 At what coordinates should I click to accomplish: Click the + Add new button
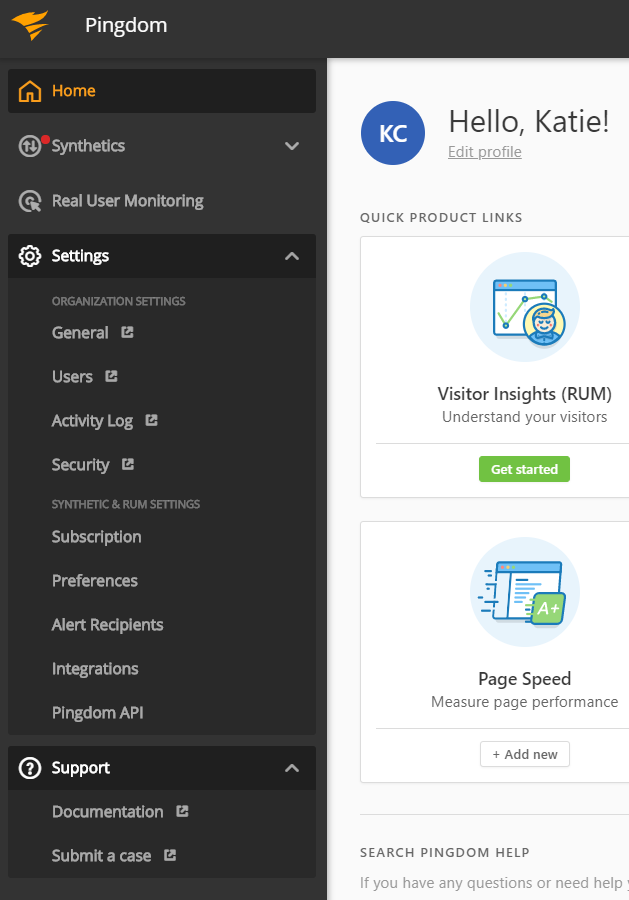525,754
